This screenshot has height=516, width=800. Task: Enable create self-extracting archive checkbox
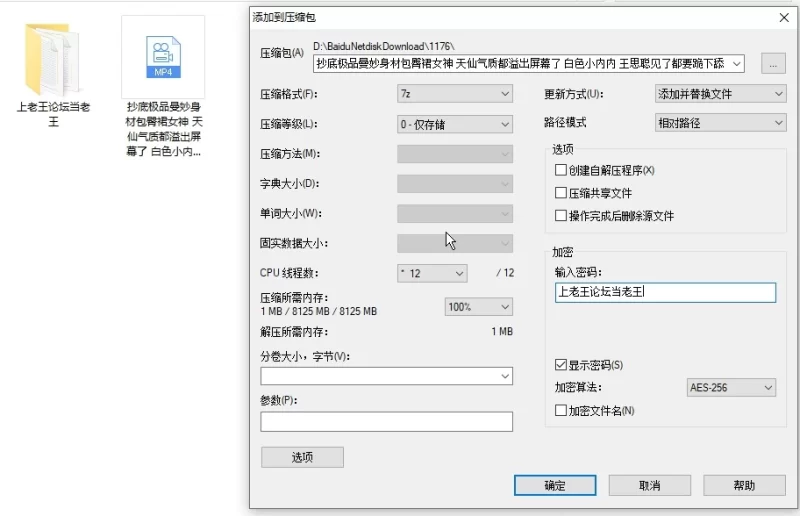(561, 170)
